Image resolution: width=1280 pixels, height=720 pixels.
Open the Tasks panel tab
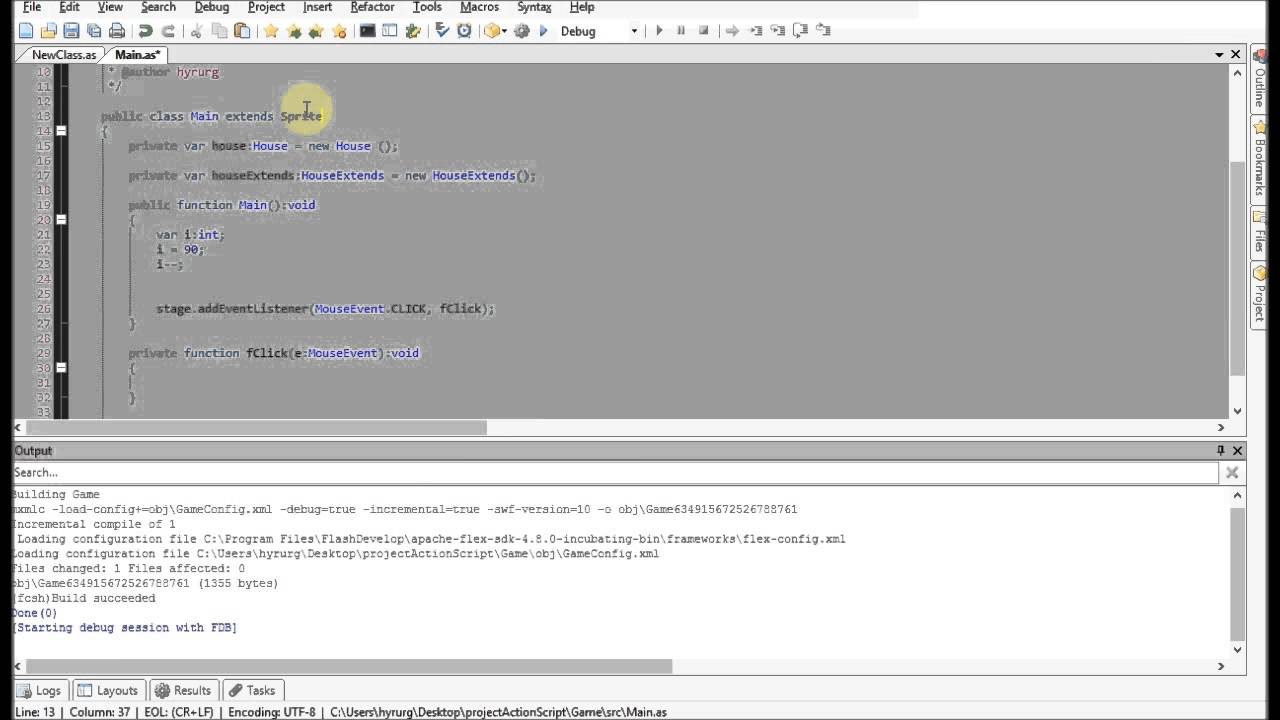click(252, 690)
